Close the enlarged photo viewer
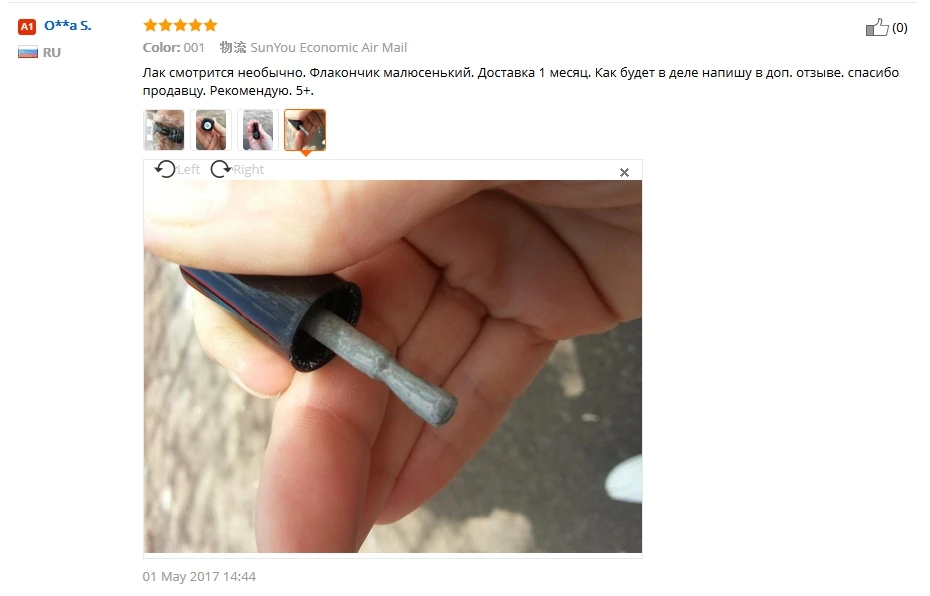The image size is (930, 596). point(624,173)
